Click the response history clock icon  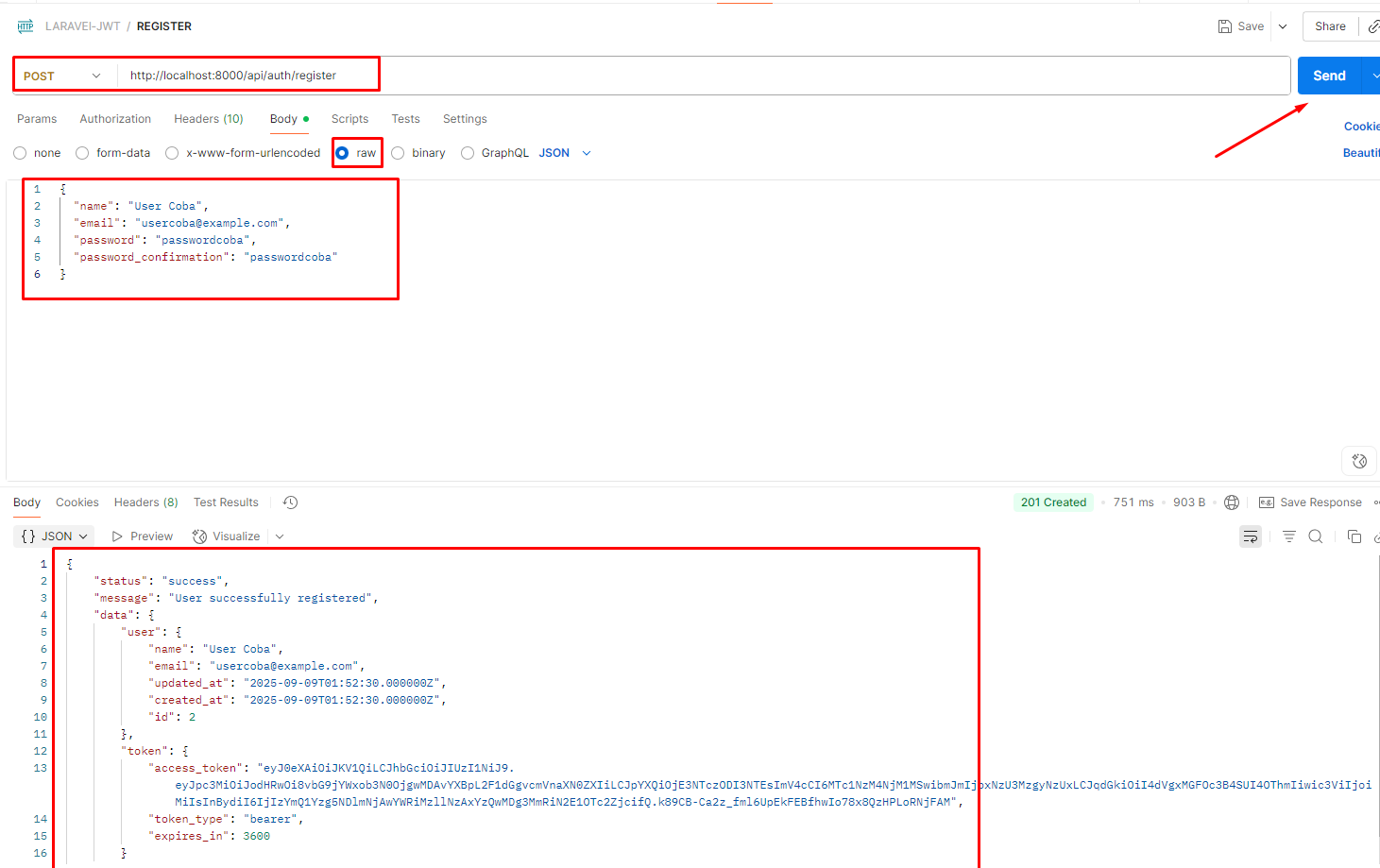(x=291, y=502)
